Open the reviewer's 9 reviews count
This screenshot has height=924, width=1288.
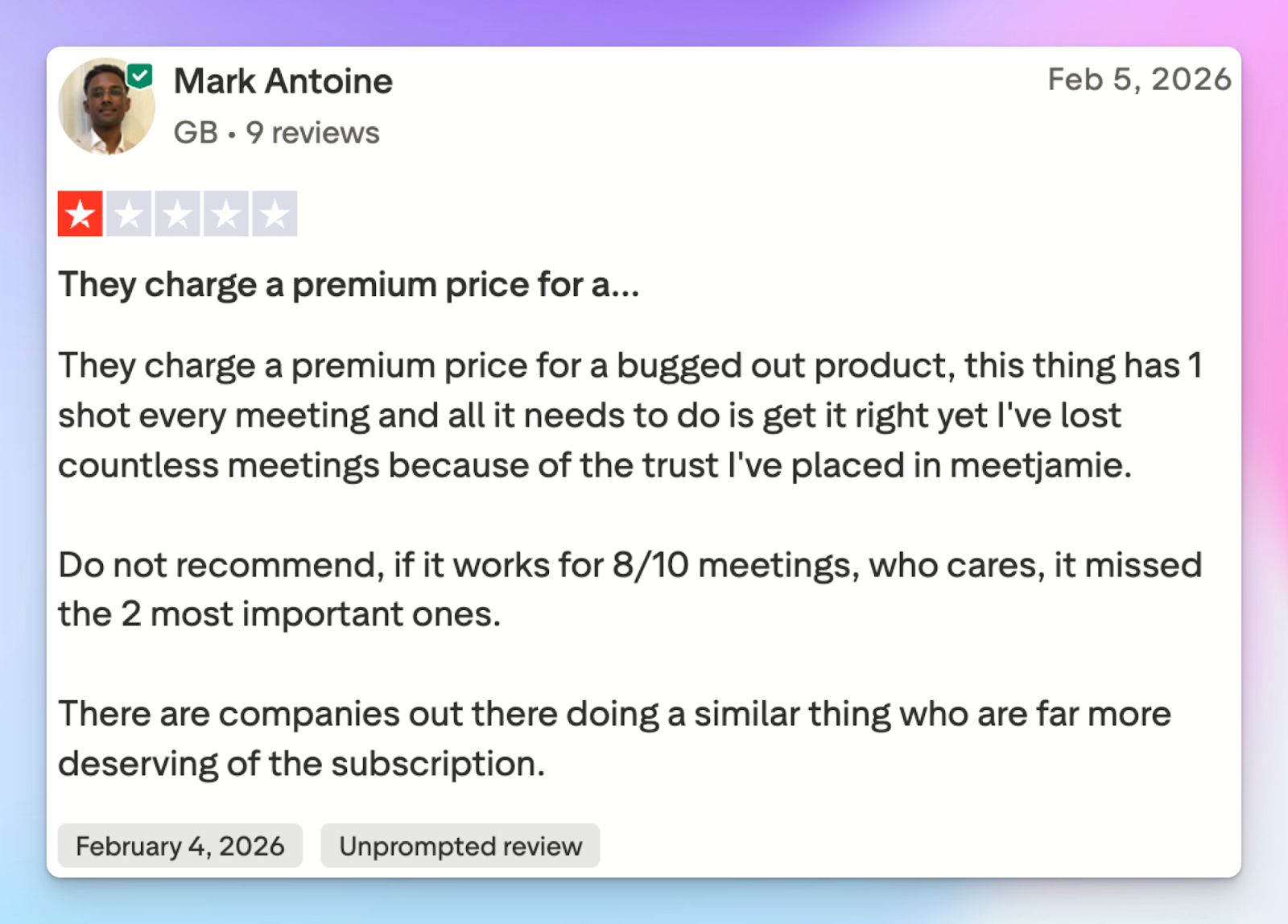point(312,133)
